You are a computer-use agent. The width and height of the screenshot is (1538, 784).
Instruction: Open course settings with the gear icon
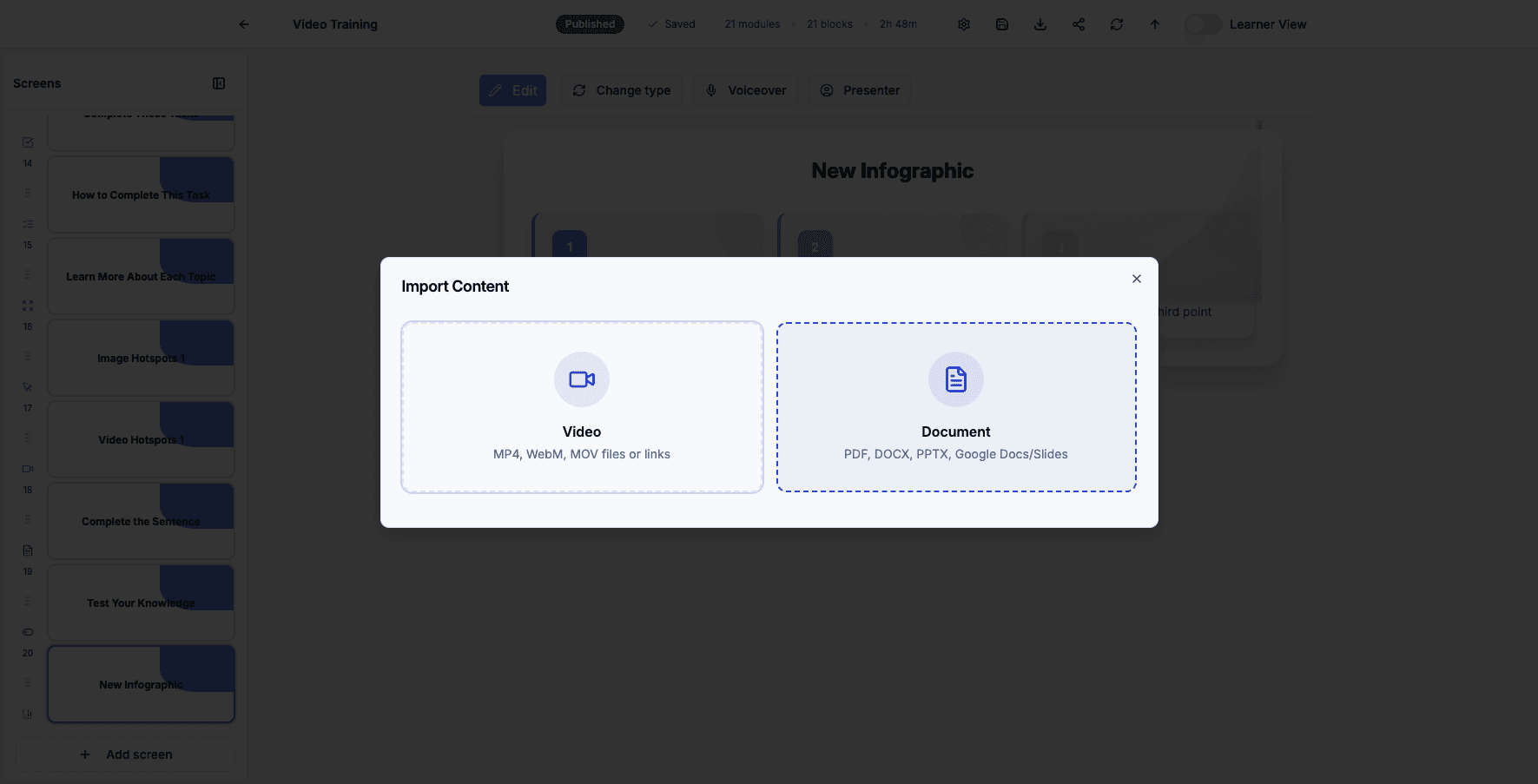964,23
